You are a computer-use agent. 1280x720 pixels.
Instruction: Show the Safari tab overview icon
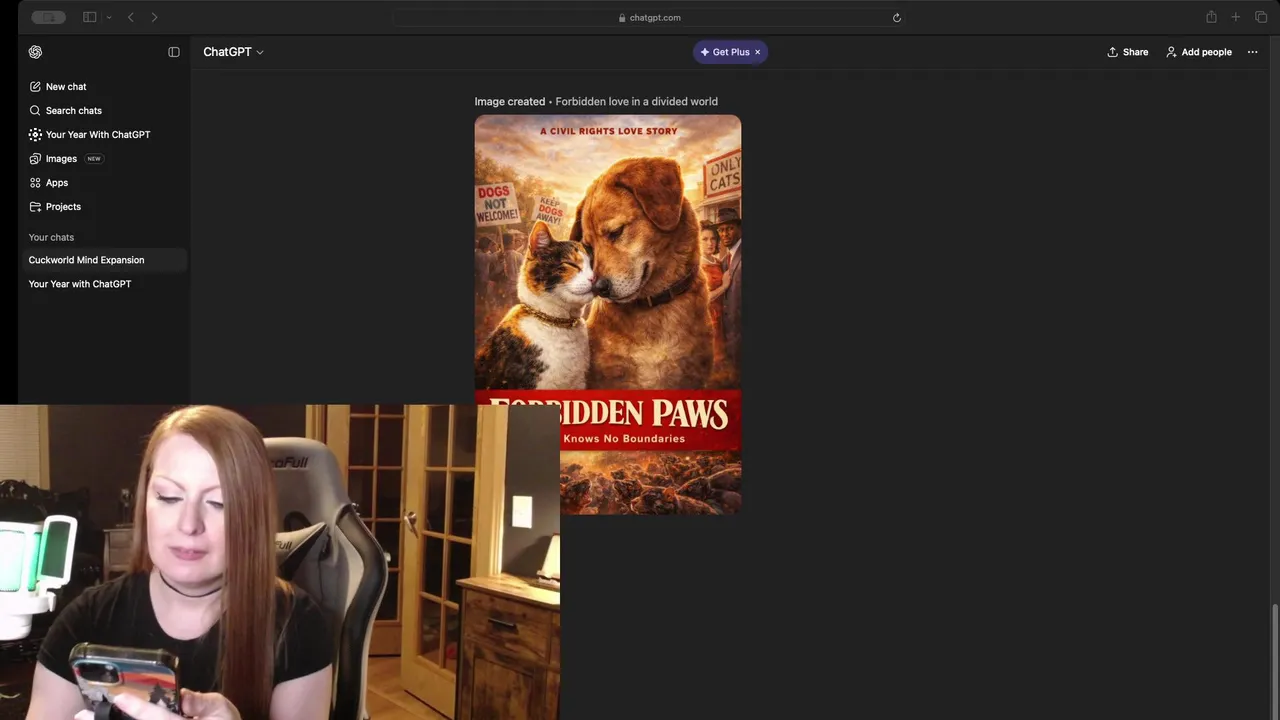[x=1261, y=17]
